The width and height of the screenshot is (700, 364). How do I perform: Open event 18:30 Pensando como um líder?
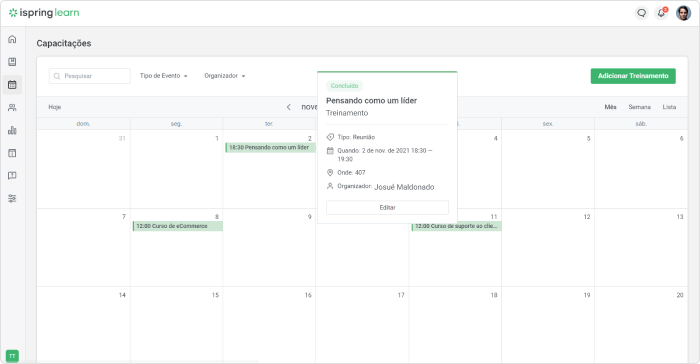271,147
